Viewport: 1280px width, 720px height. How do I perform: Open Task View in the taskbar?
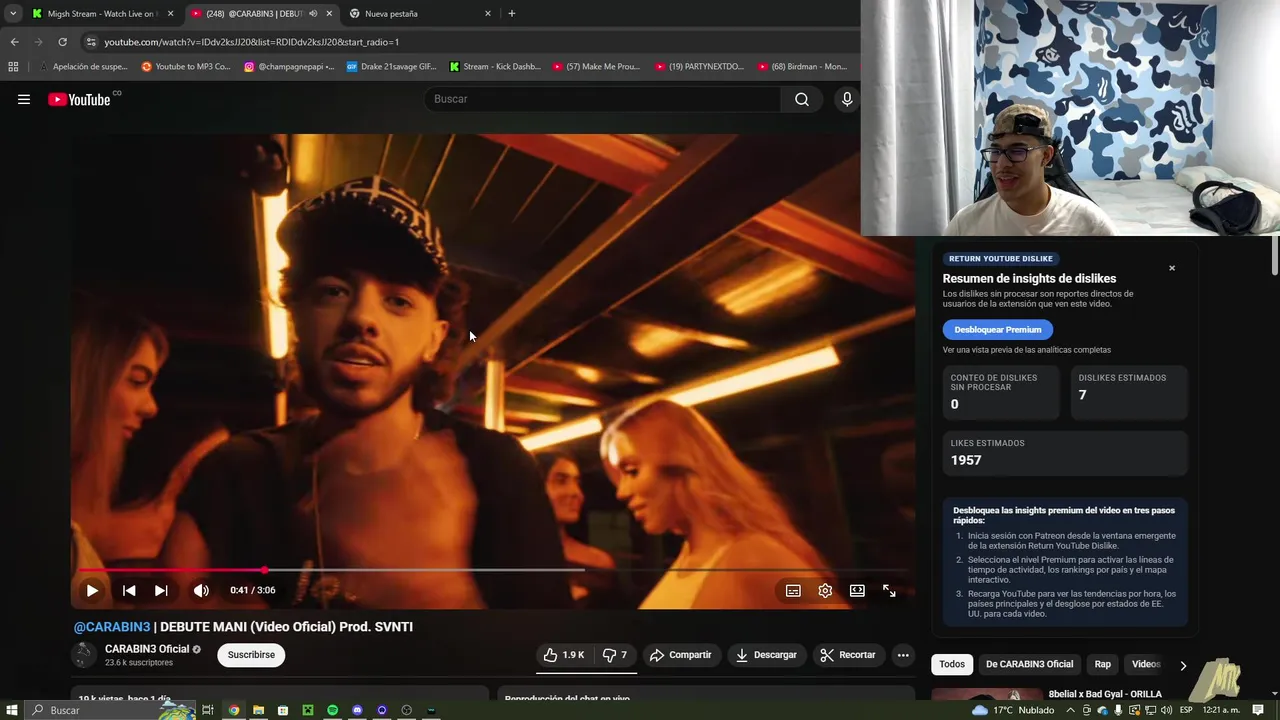(x=208, y=710)
